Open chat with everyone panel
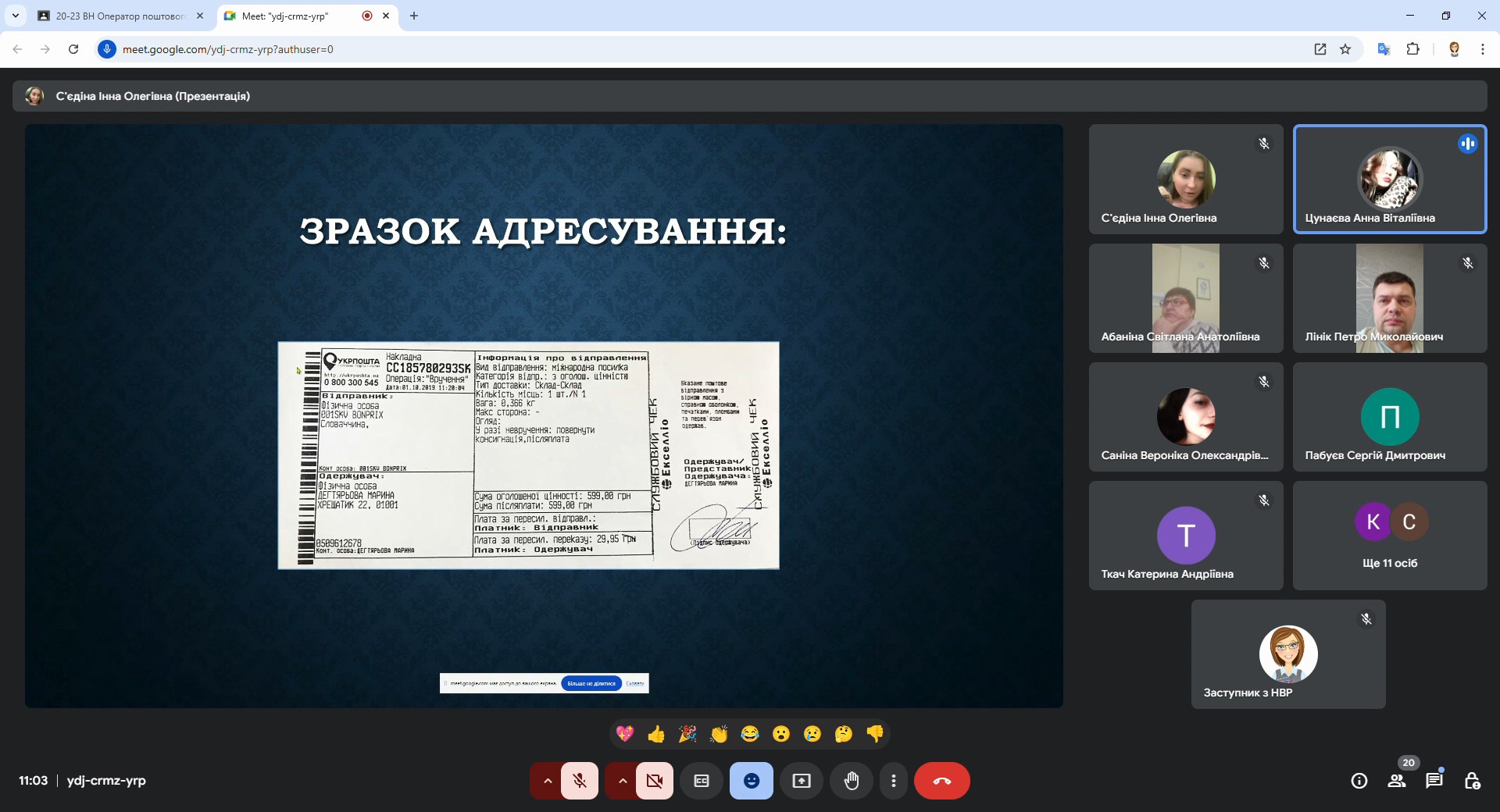The height and width of the screenshot is (812, 1500). pos(1434,781)
